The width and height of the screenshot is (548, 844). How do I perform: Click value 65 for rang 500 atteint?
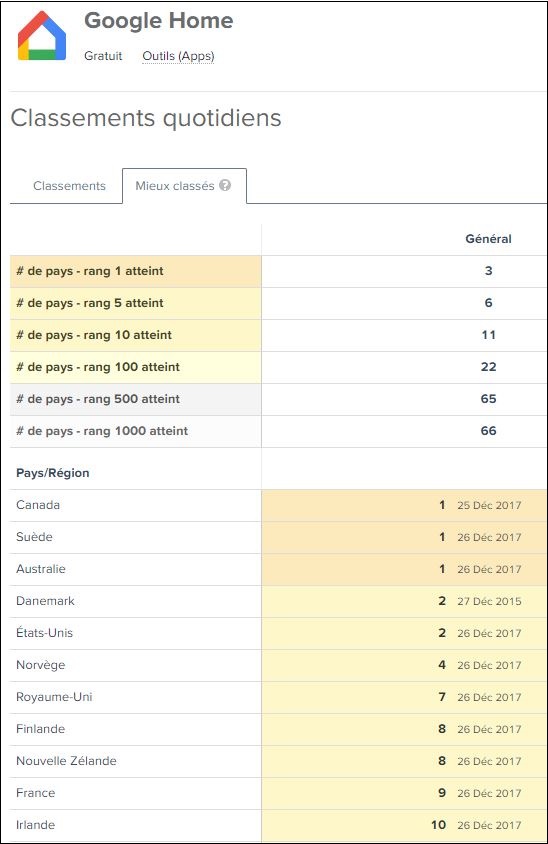[488, 399]
